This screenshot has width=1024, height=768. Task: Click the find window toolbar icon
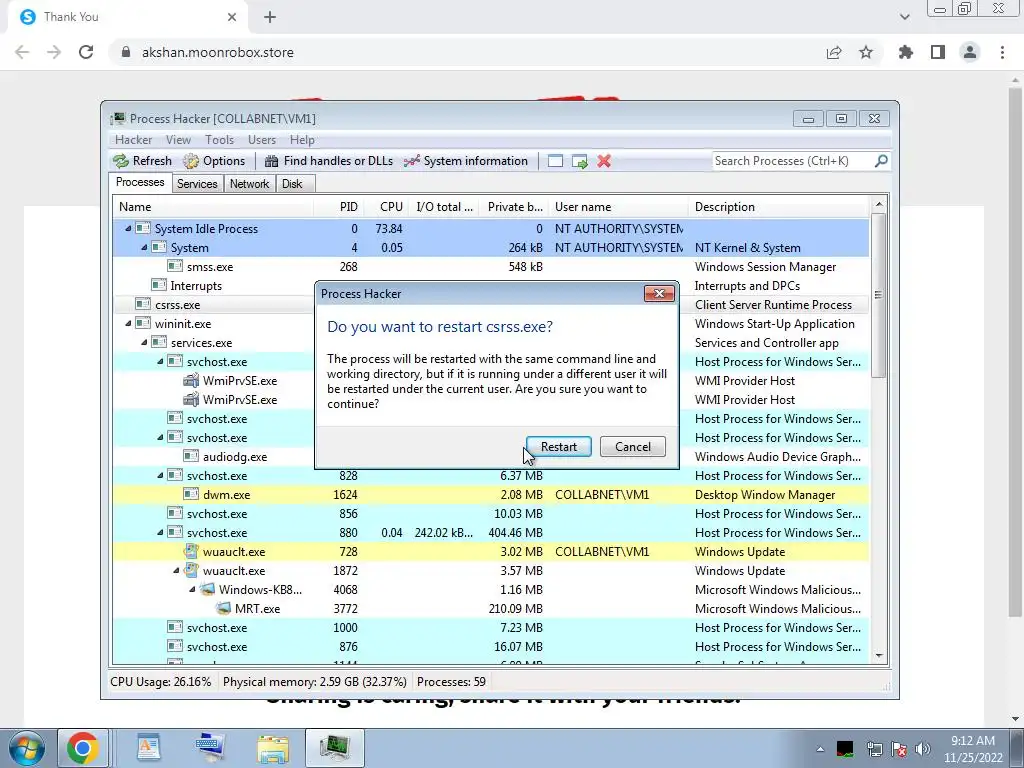pyautogui.click(x=555, y=161)
